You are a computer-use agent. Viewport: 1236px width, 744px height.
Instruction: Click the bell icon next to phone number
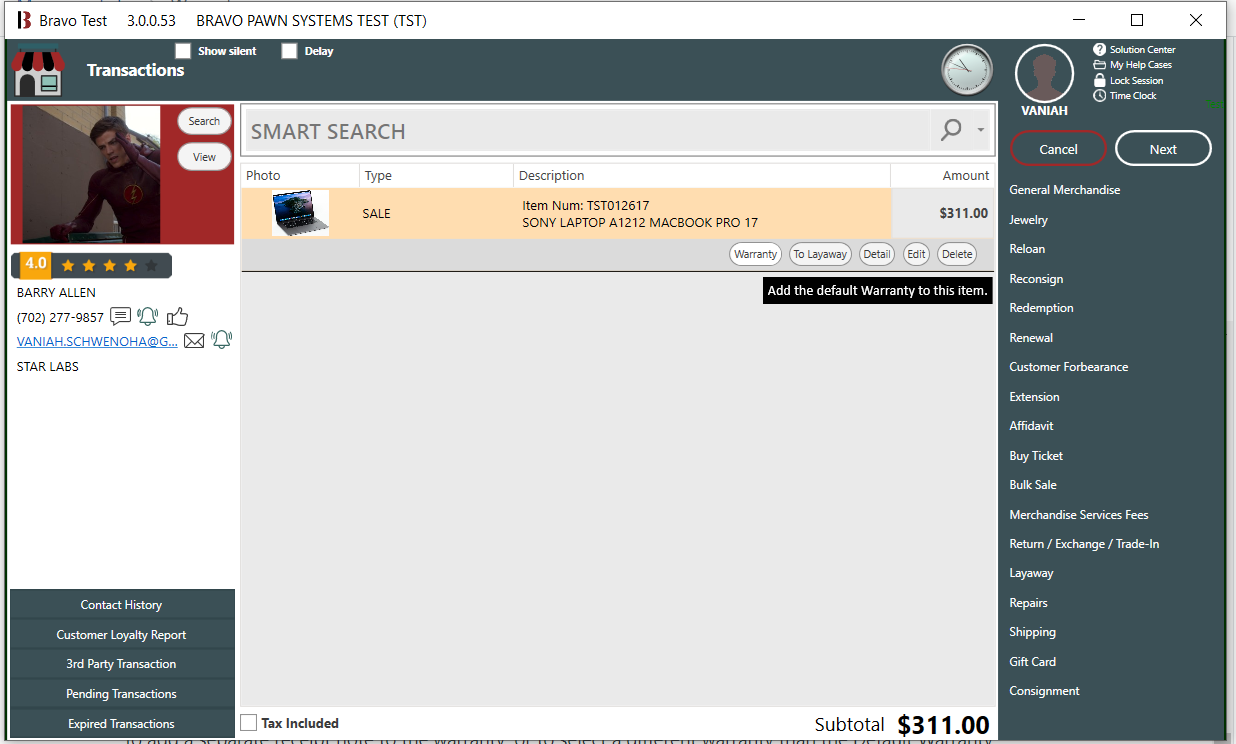tap(148, 317)
